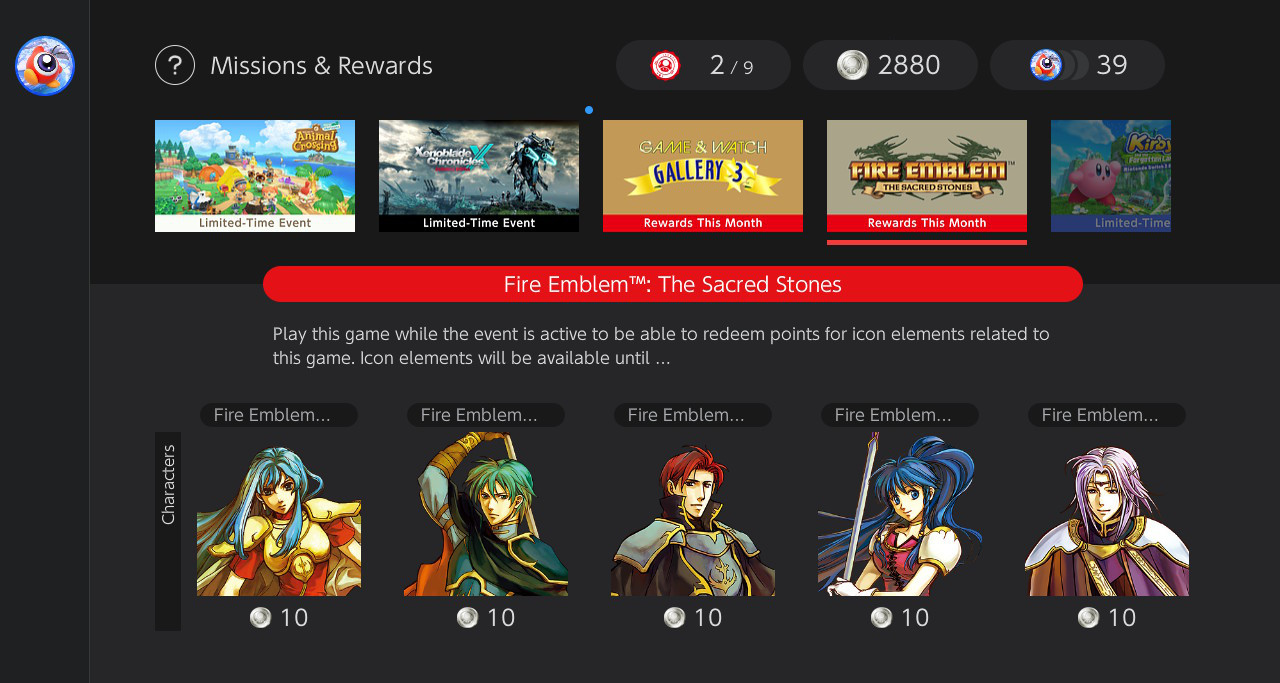Open the Kirby limited-time event banner
The height and width of the screenshot is (683, 1280).
pos(1111,176)
